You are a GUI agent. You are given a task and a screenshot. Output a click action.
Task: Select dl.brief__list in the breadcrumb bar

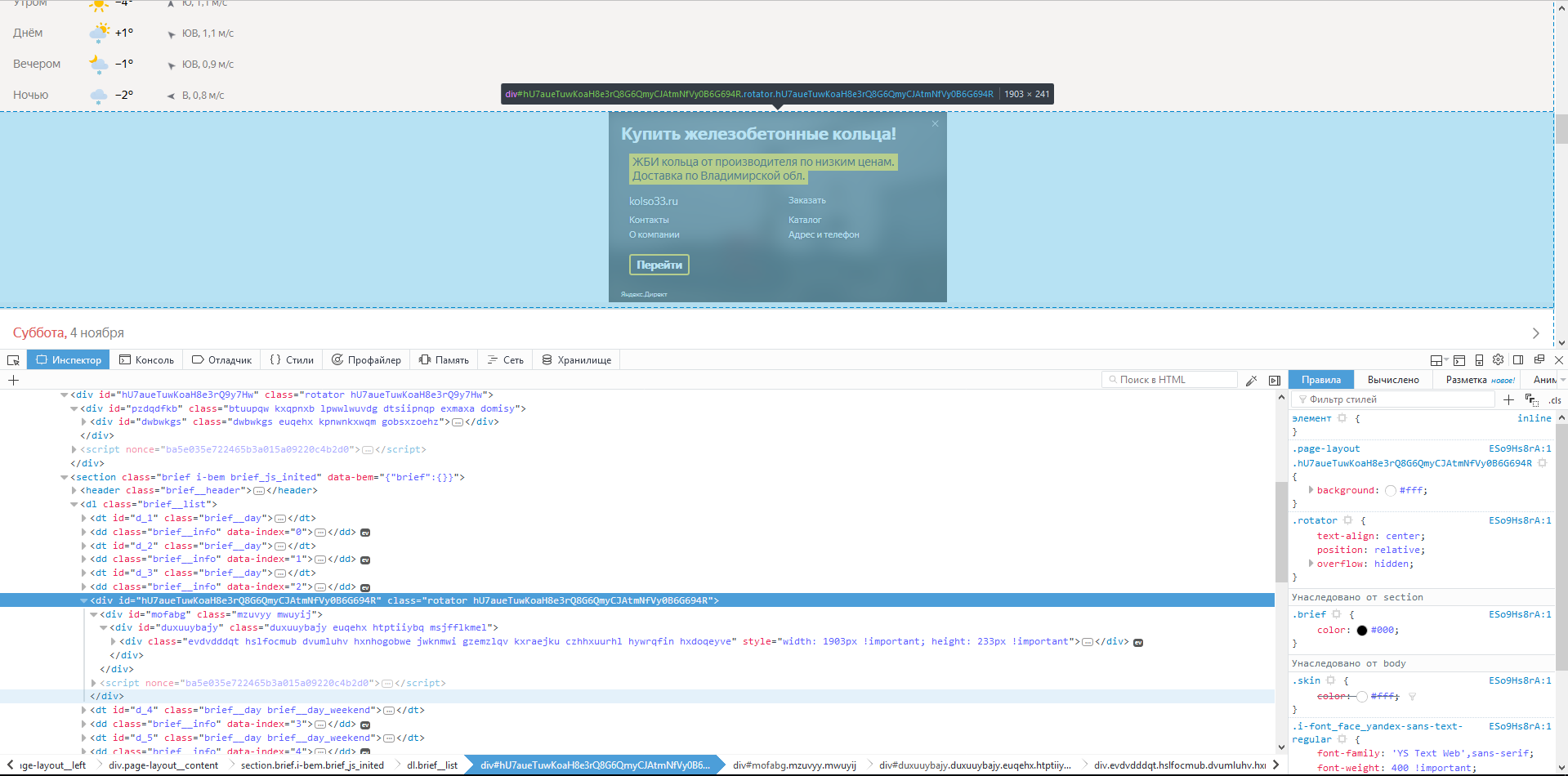click(432, 765)
